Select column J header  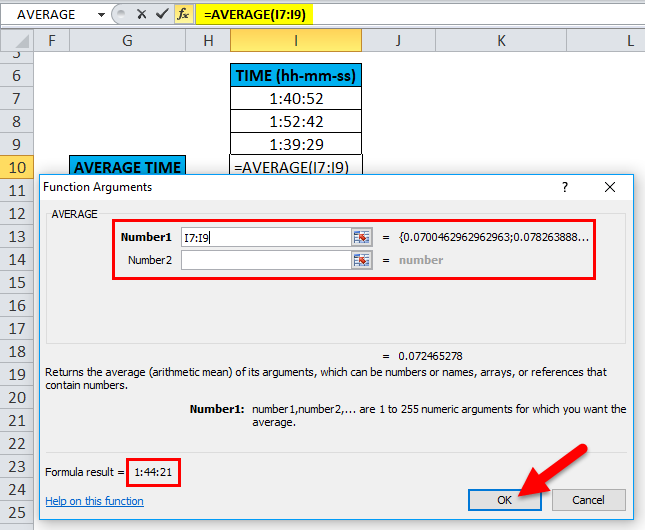pos(398,40)
